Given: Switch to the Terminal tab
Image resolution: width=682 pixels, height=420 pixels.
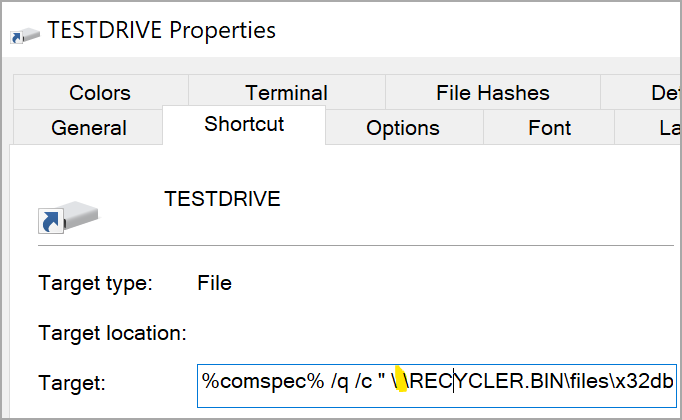Looking at the screenshot, I should pyautogui.click(x=287, y=93).
